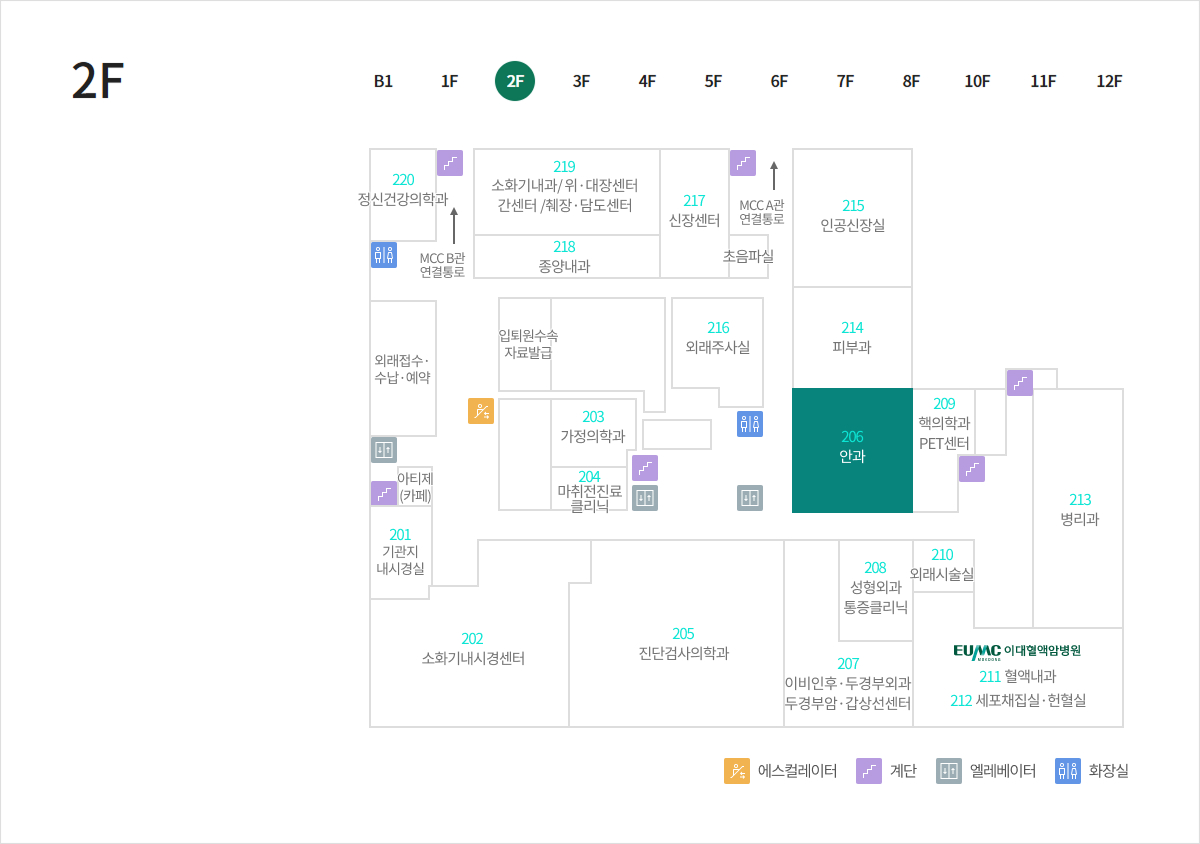Click the stairs icon below 핵의학과 PET센터
Image resolution: width=1200 pixels, height=844 pixels.
click(x=972, y=469)
